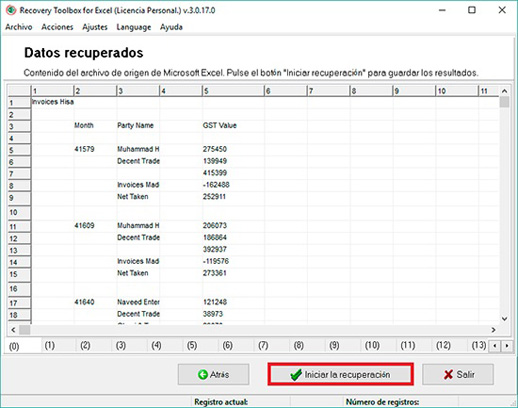Click the 'Party Name' cell
The image size is (518, 408).
(138, 126)
